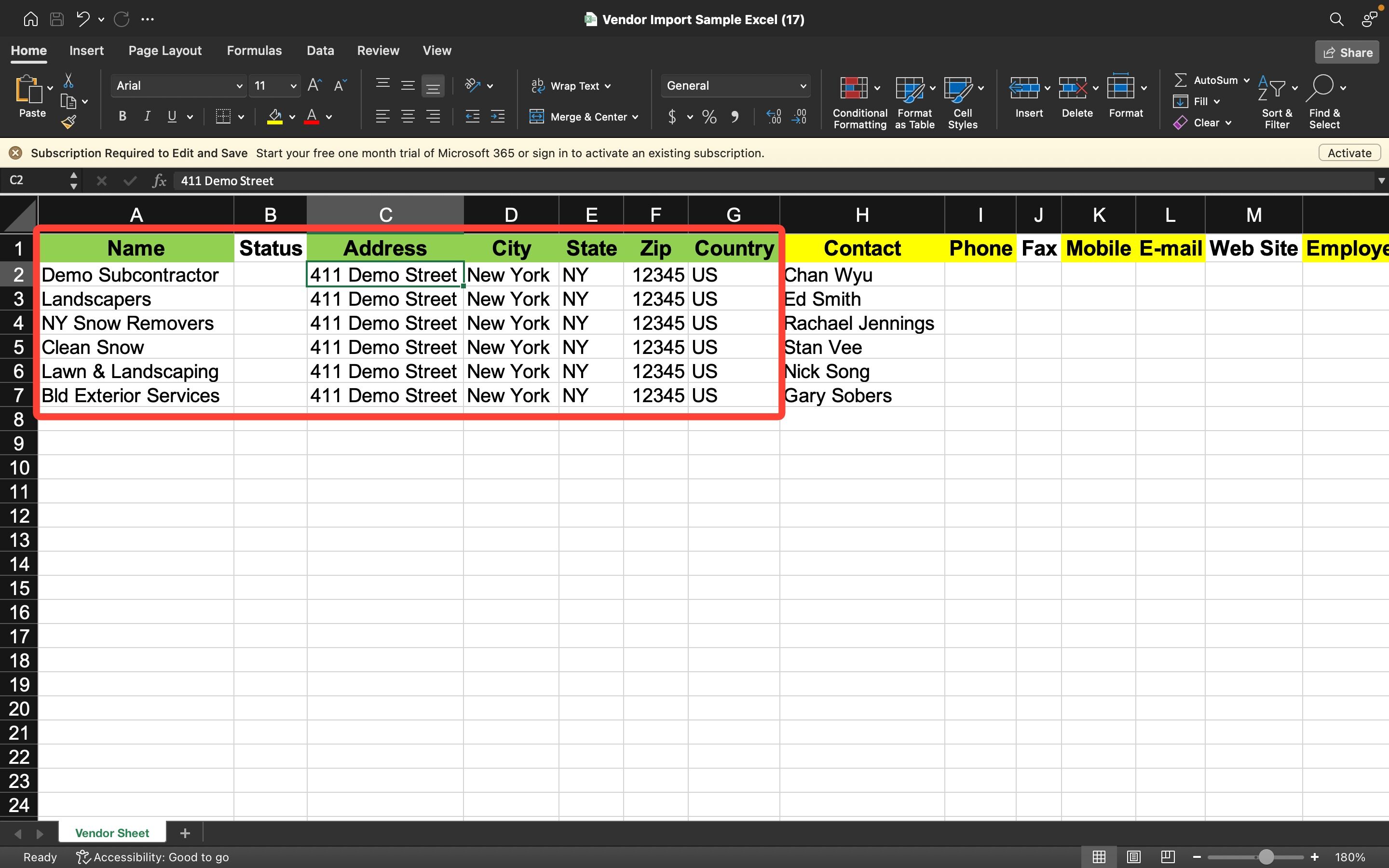1389x868 pixels.
Task: Expand the Merge & Center dropdown arrow
Action: click(x=635, y=117)
